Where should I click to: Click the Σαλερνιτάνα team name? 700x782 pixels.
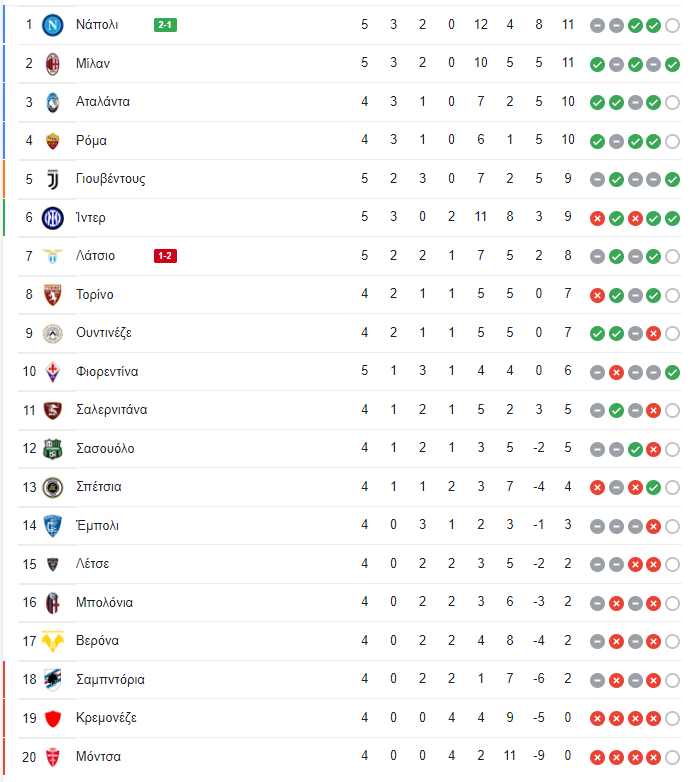(112, 410)
